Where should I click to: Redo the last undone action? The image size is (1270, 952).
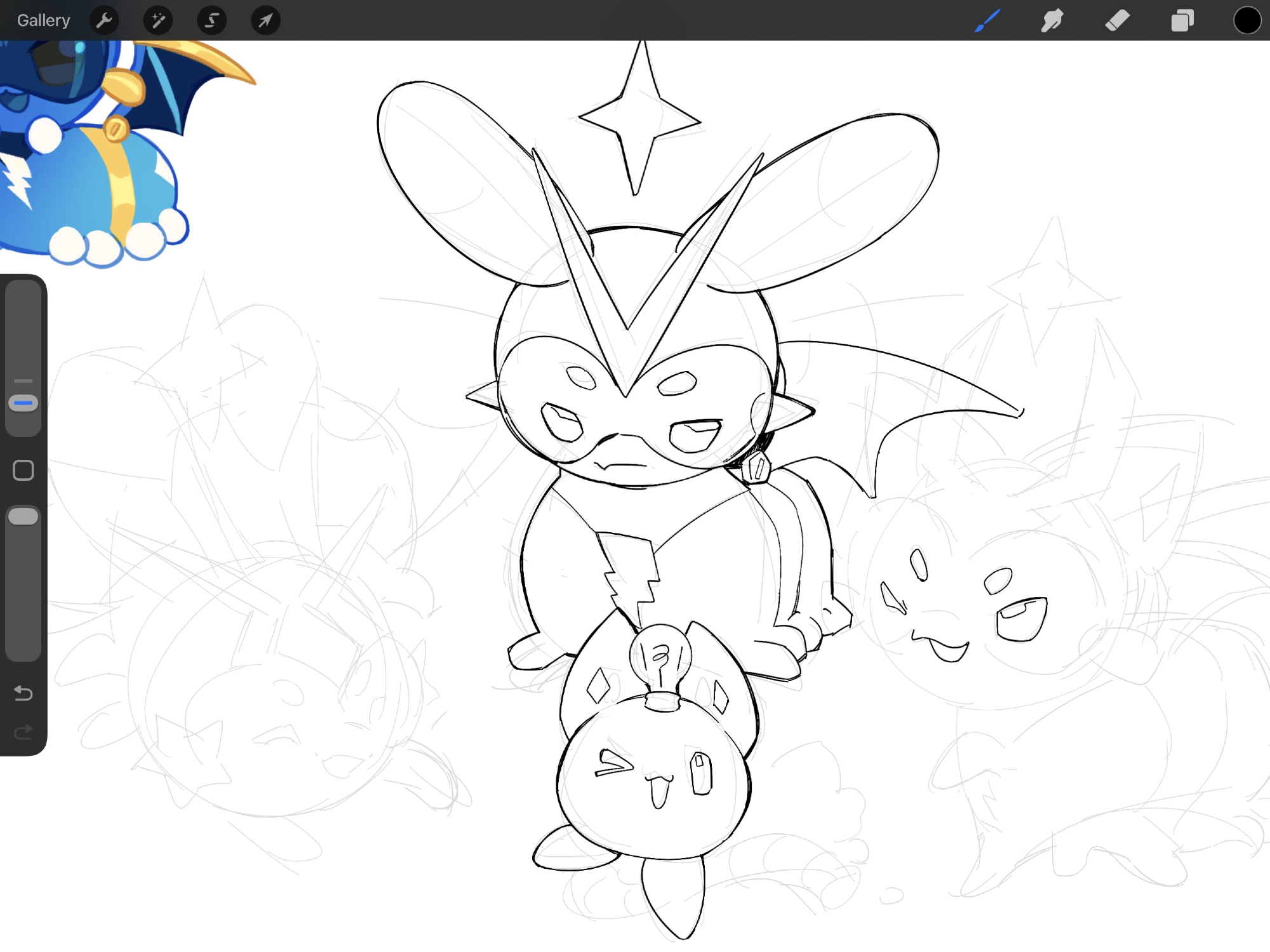pyautogui.click(x=23, y=732)
